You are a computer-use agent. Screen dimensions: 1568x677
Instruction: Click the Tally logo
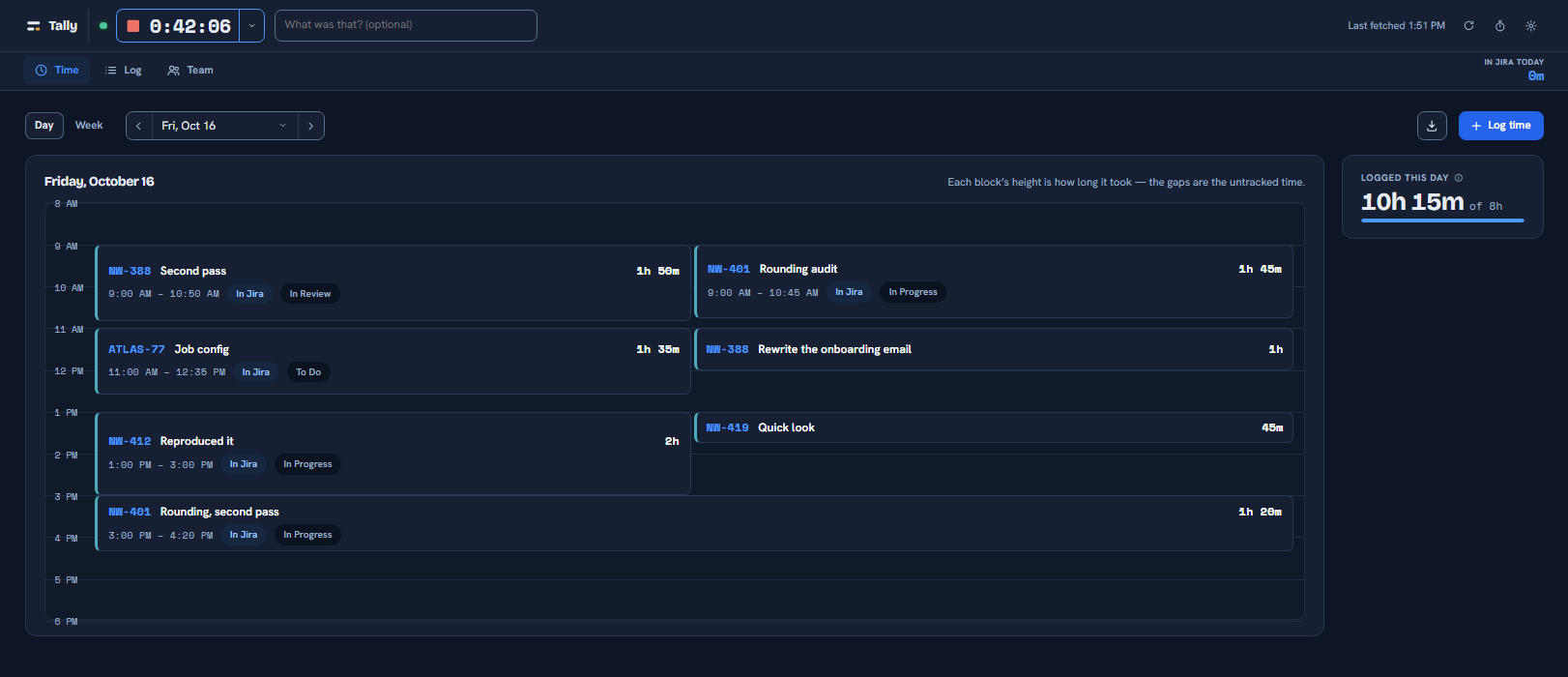pos(52,26)
